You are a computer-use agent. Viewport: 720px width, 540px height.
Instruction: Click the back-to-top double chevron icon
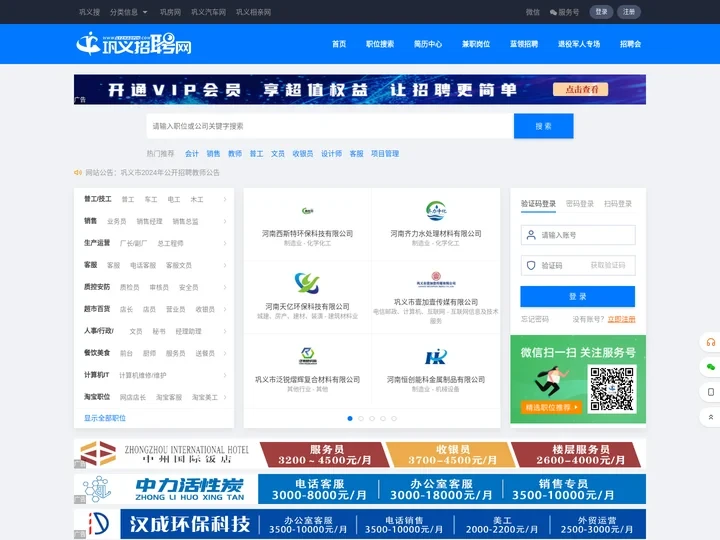point(710,417)
